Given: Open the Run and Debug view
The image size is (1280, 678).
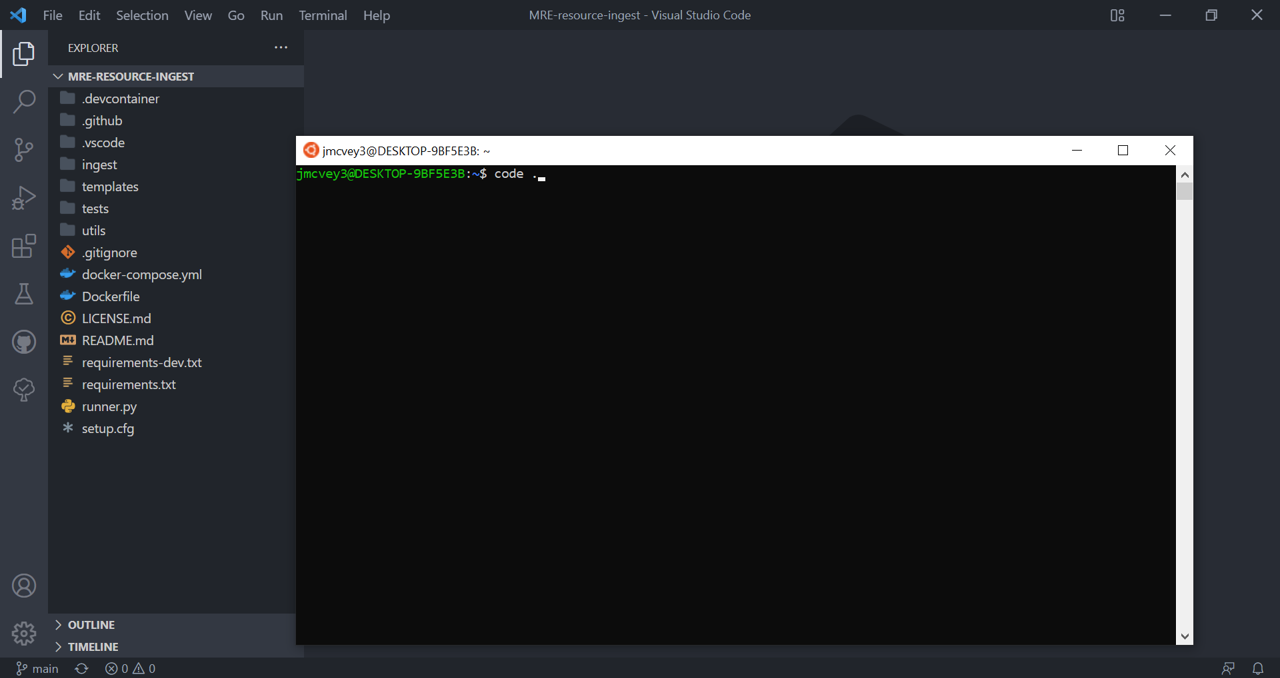Looking at the screenshot, I should tap(24, 197).
